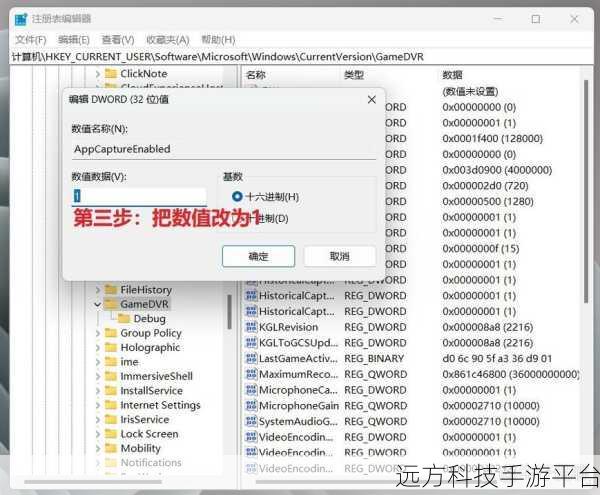Click the Holographic folder icon

pyautogui.click(x=111, y=347)
